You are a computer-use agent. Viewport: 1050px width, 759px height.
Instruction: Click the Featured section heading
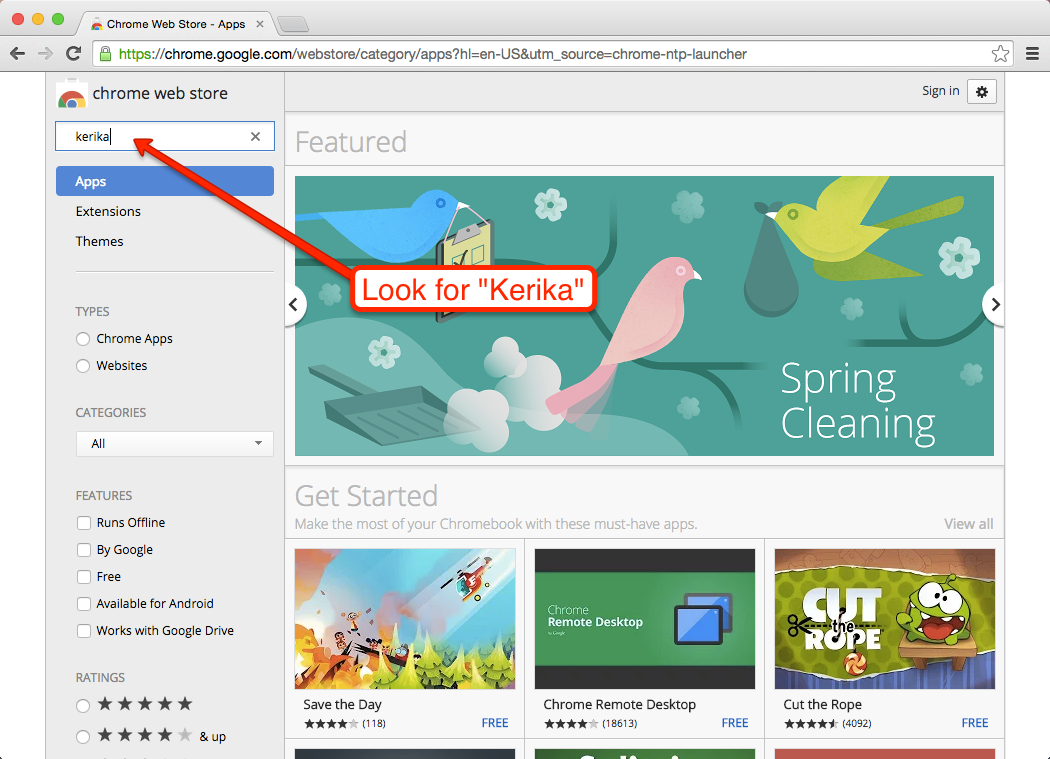point(351,142)
